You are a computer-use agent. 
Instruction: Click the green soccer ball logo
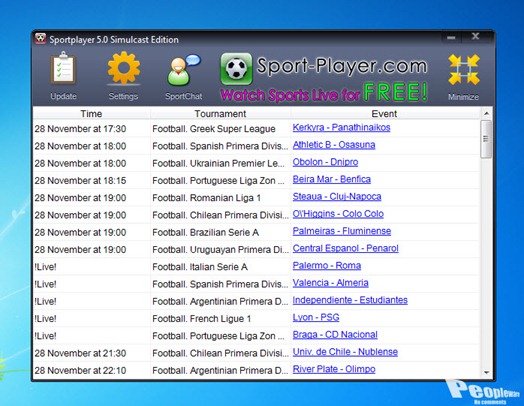pyautogui.click(x=236, y=69)
